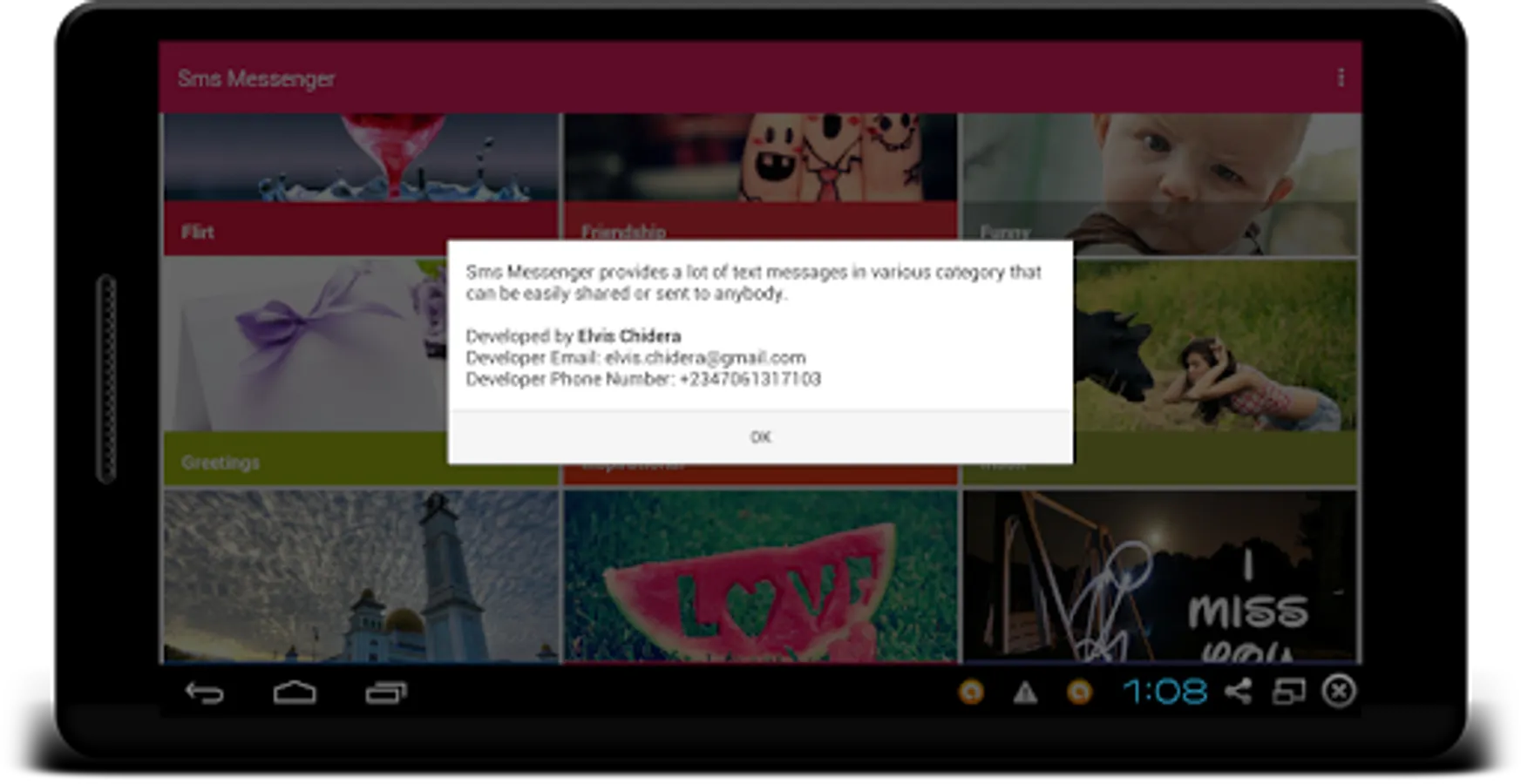Open the recent apps navigation icon
The image size is (1521, 784).
(386, 693)
